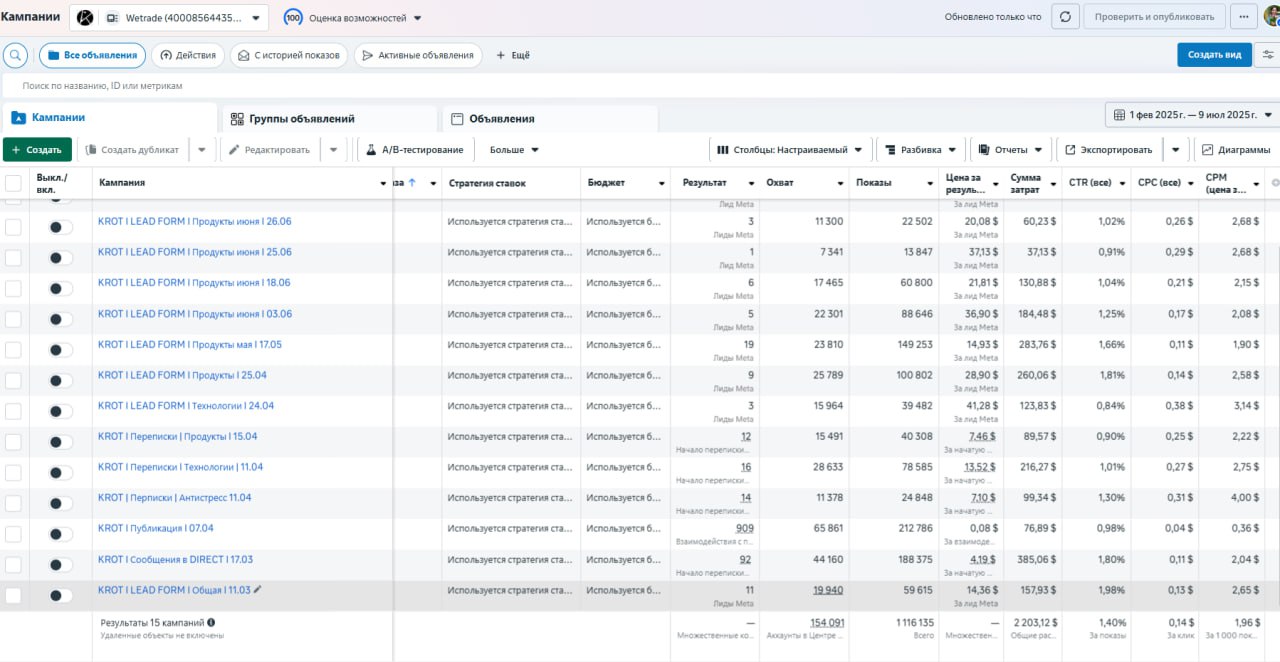This screenshot has height=662, width=1280.
Task: Check the box for Публикация 07.04 campaign
Action: point(13,534)
